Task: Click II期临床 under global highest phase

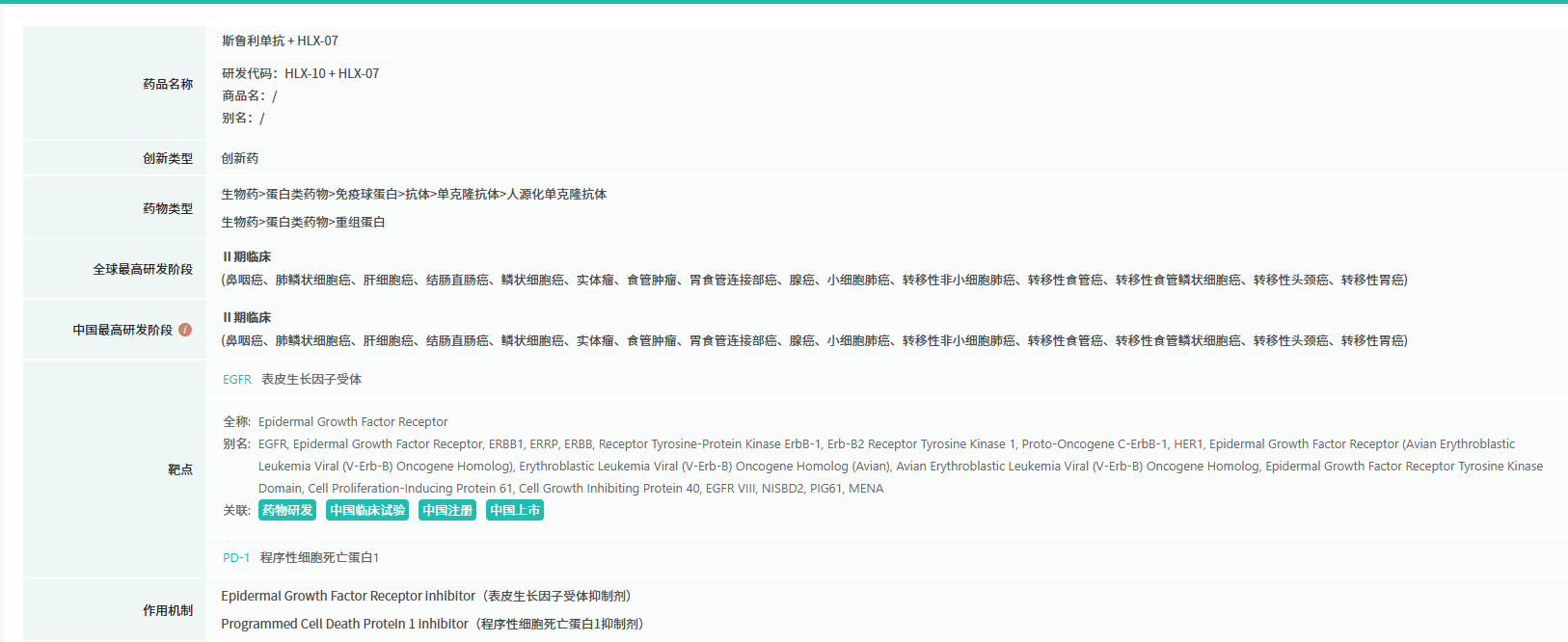Action: [247, 257]
